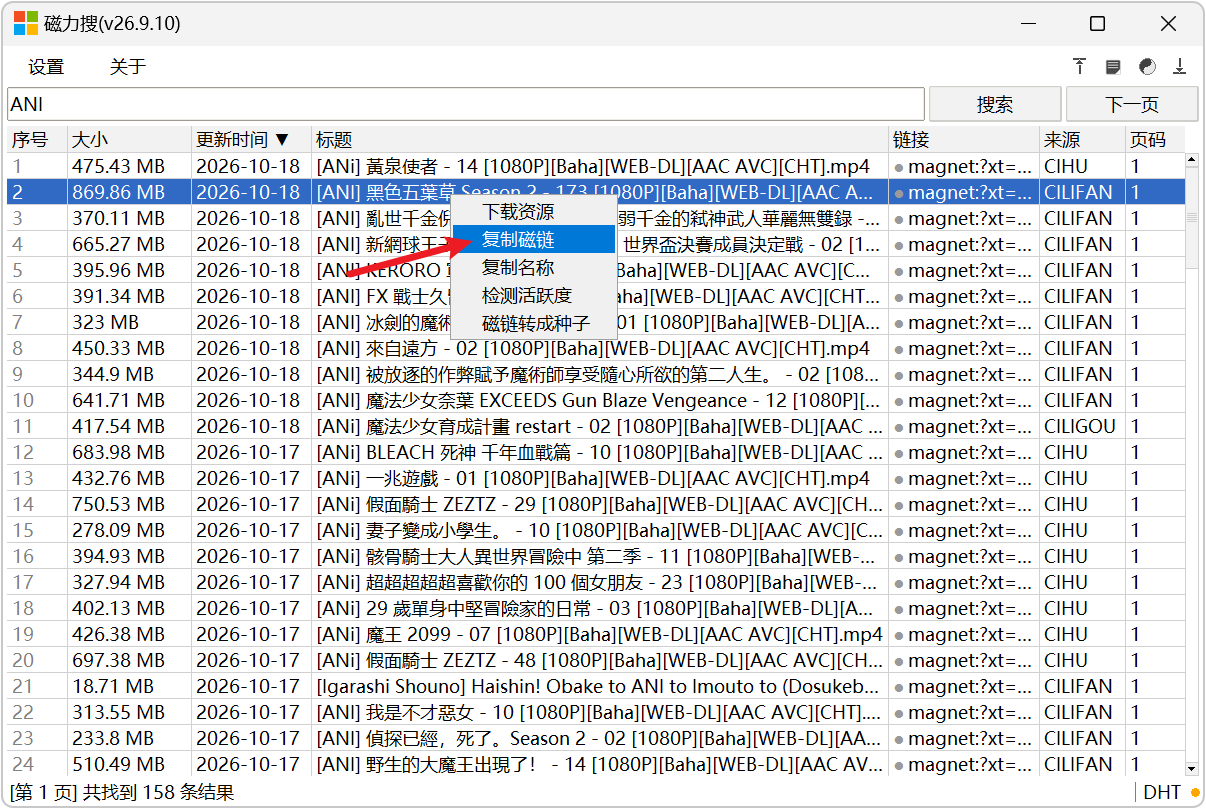
Task: Click scrollbar up arrow of results list
Action: point(1191,160)
